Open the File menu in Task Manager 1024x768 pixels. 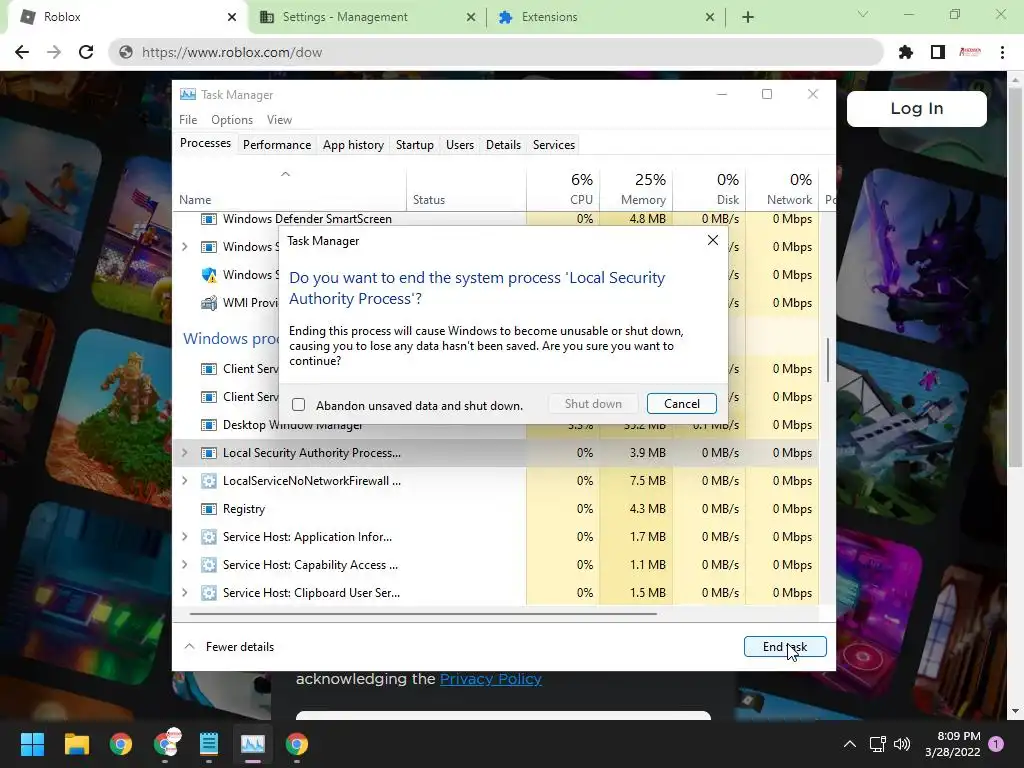pos(188,120)
